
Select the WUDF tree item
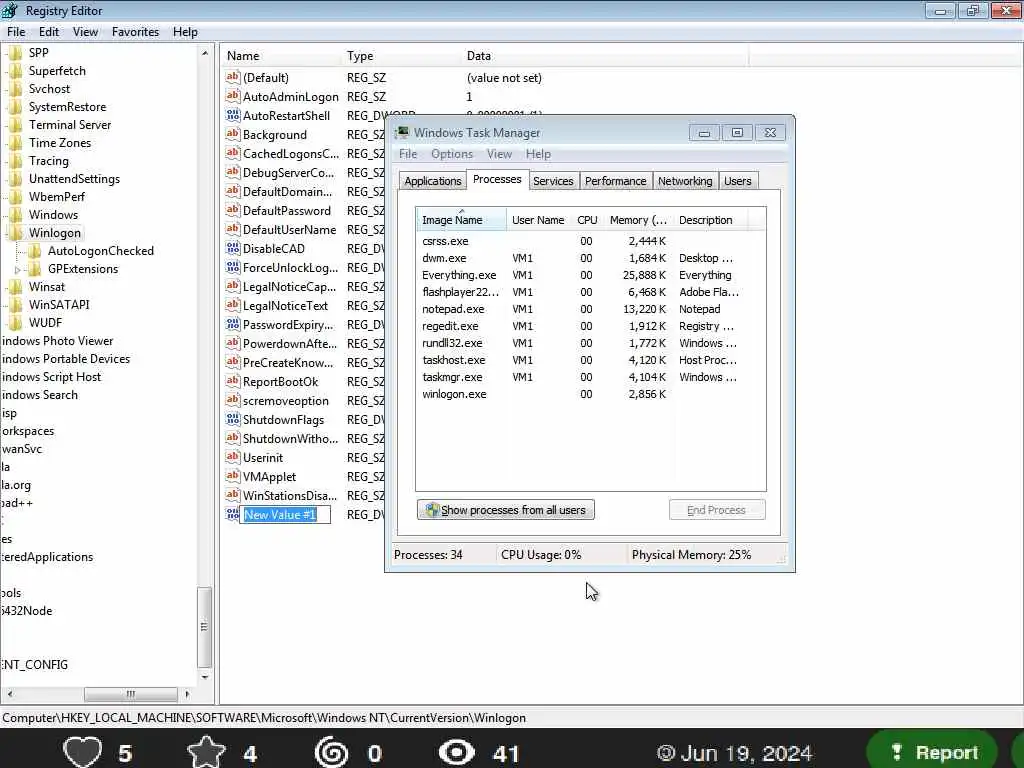45,323
